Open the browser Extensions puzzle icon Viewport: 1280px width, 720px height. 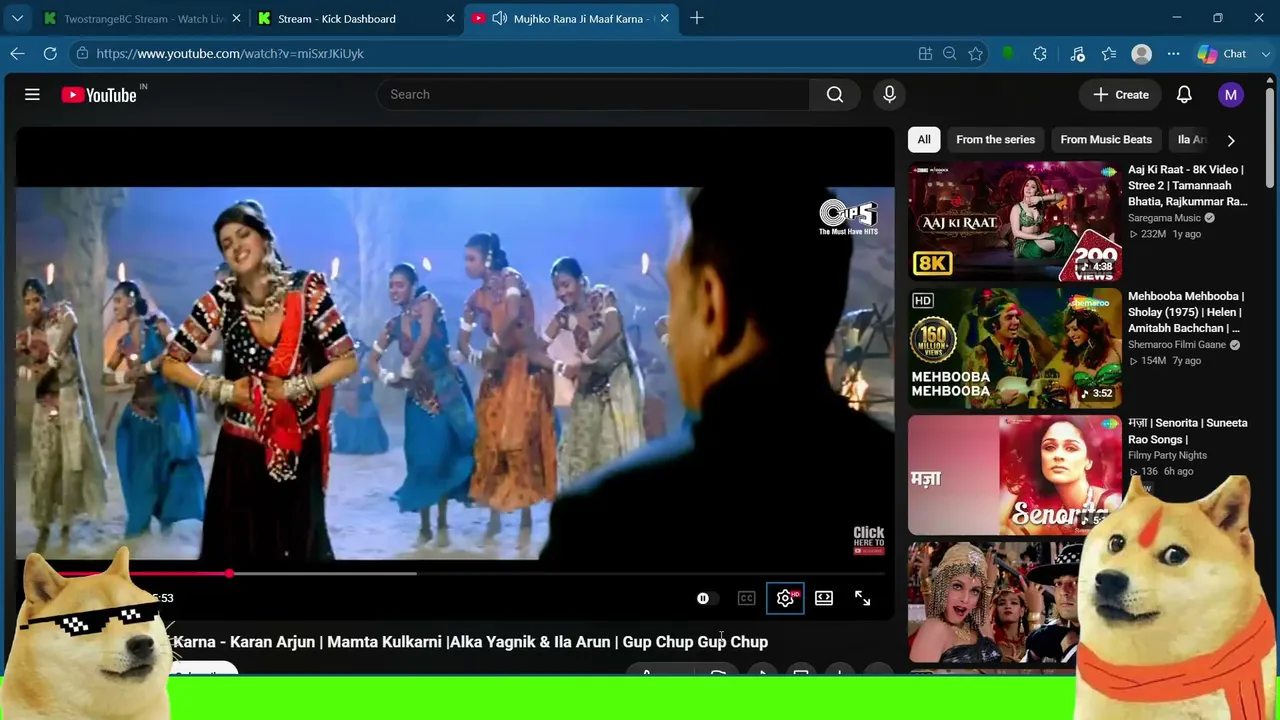coord(1040,54)
